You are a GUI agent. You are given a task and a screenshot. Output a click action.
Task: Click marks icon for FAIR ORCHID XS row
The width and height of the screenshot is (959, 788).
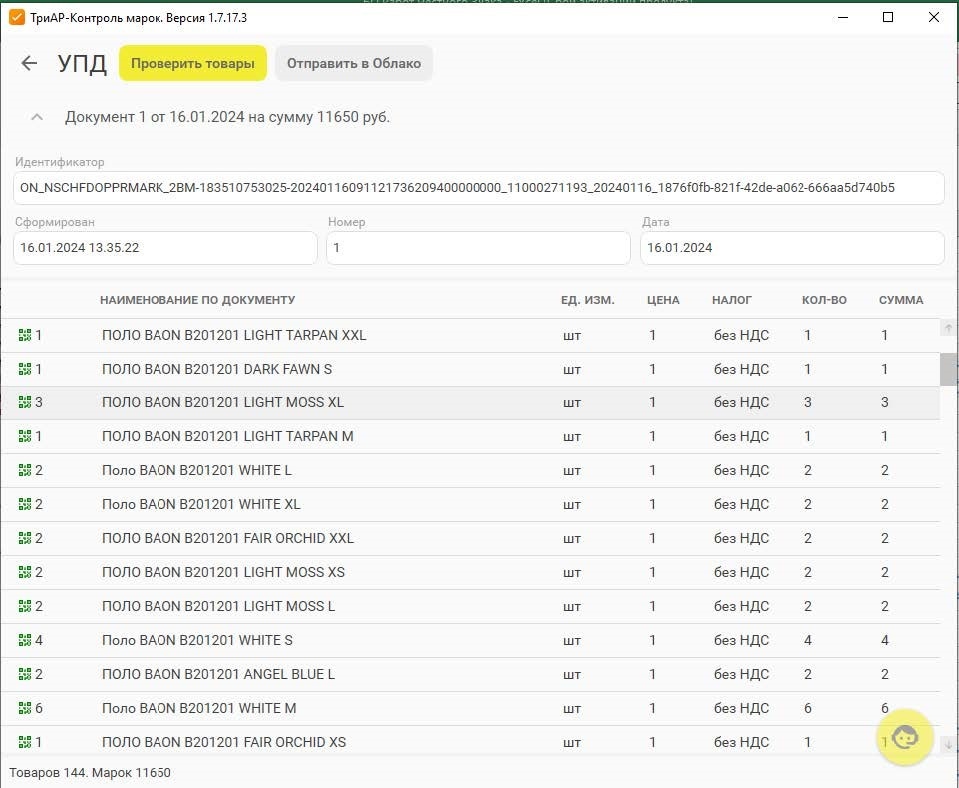24,742
